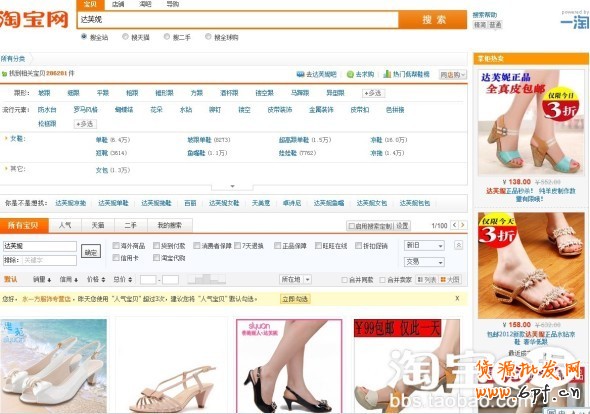The width and height of the screenshot is (590, 414).
Task: Switch to the 人气 tab
Action: (65, 225)
